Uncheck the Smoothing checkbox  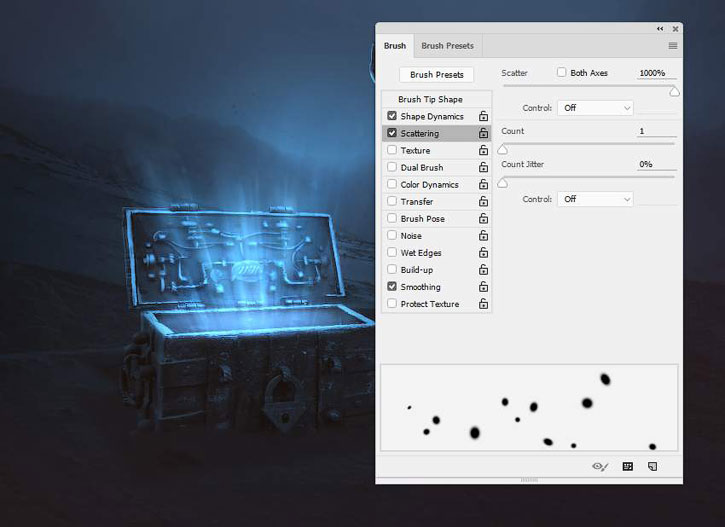pos(392,286)
